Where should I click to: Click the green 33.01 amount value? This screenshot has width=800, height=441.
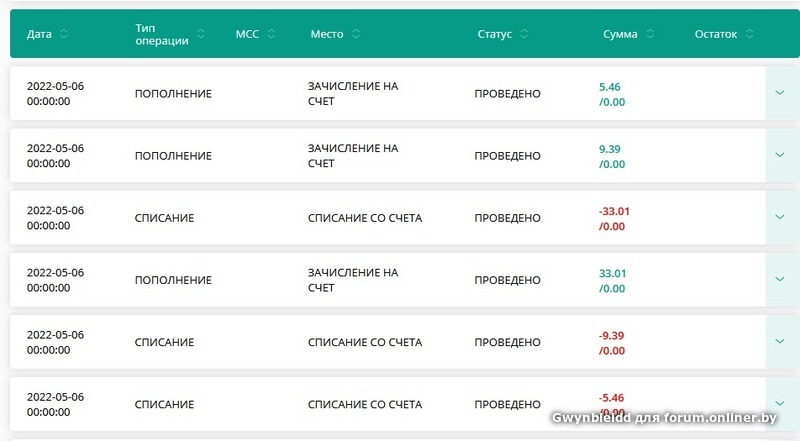[612, 273]
